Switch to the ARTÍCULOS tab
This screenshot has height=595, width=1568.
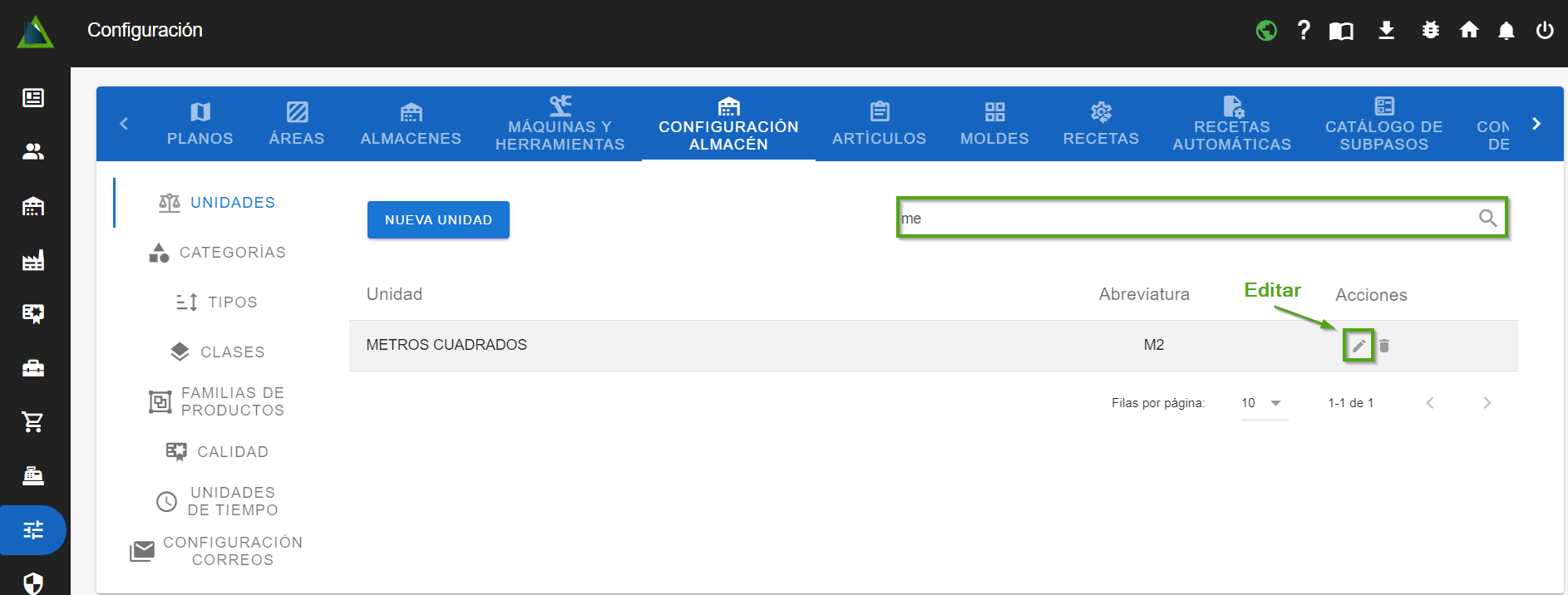pyautogui.click(x=879, y=125)
